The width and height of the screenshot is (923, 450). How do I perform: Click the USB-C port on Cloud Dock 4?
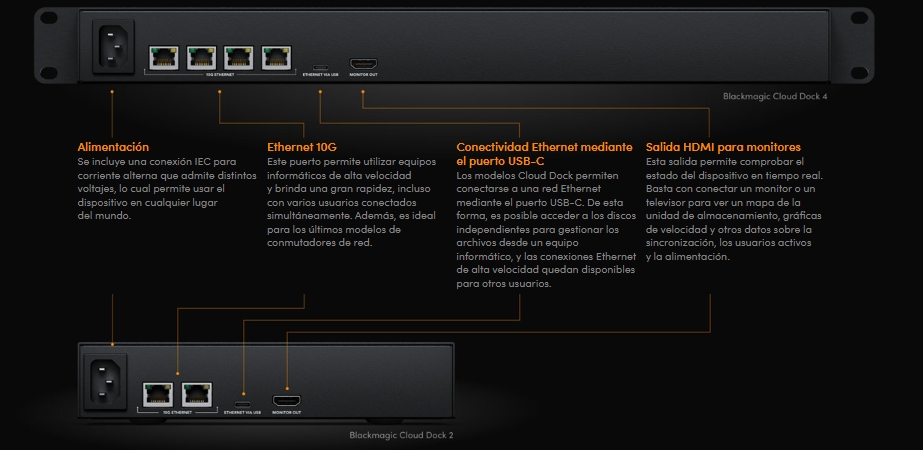click(x=319, y=64)
